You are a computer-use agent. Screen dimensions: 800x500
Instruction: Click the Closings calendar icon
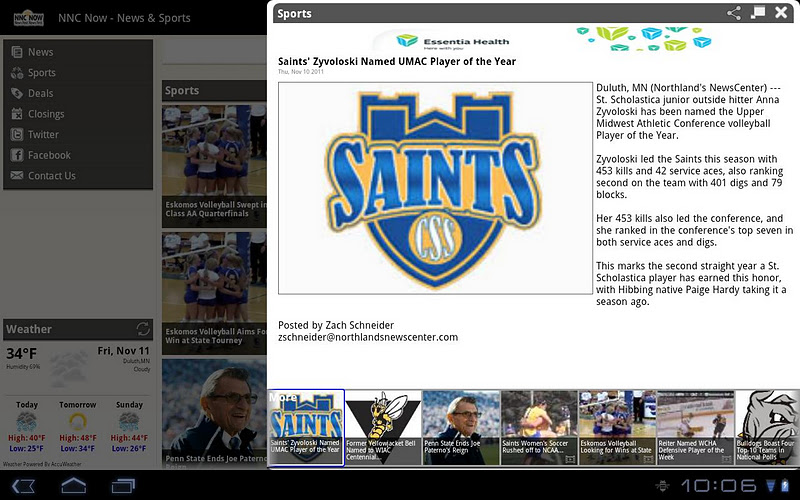coord(17,114)
